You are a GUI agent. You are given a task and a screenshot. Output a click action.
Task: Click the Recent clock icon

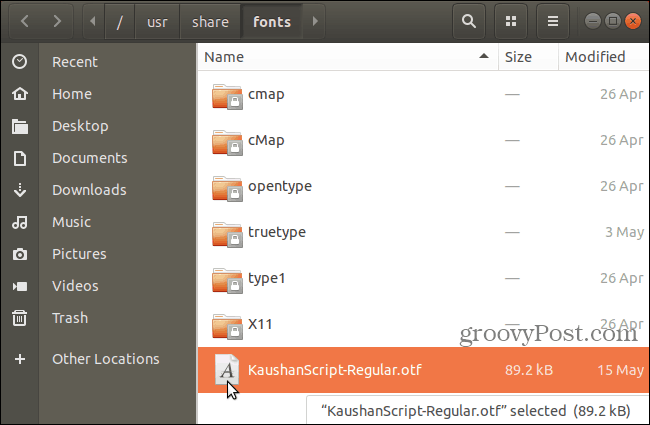coord(19,62)
